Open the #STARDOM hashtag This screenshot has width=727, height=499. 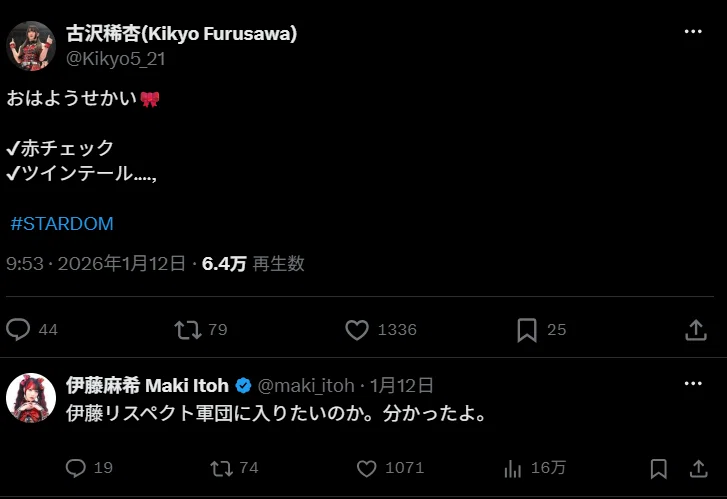(x=62, y=224)
